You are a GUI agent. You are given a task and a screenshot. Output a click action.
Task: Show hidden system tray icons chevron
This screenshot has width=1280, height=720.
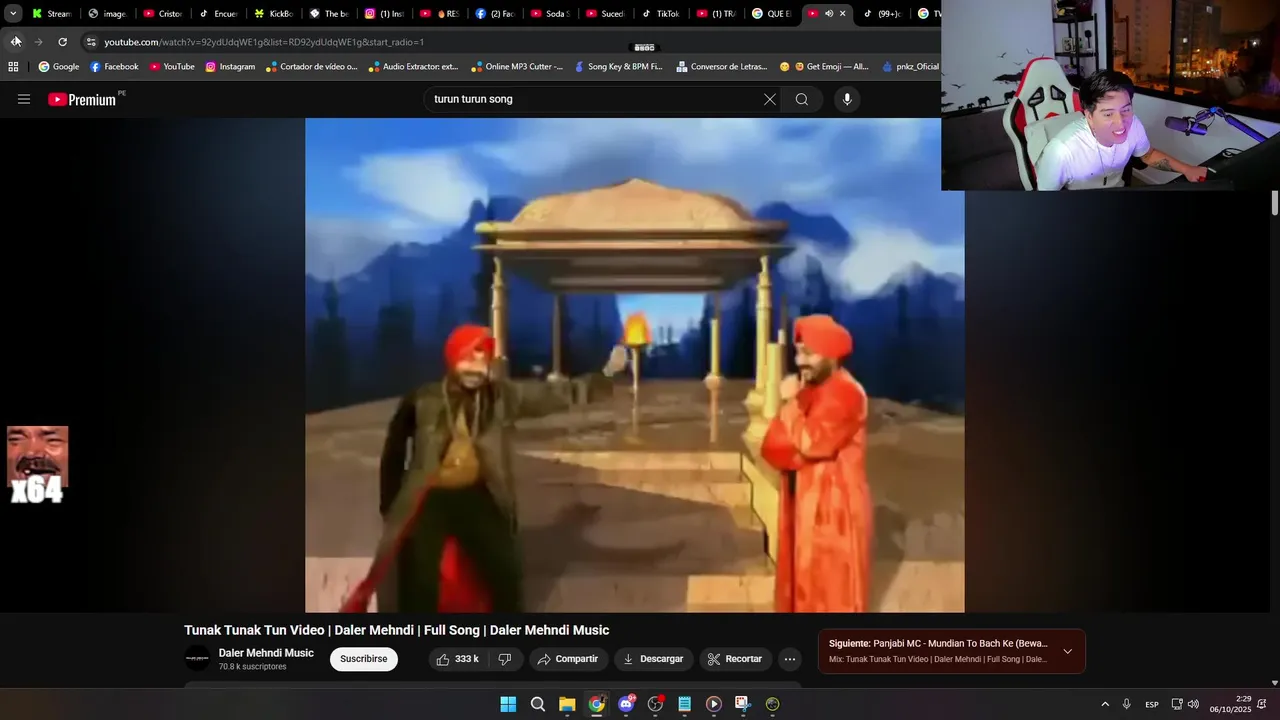tap(1105, 704)
